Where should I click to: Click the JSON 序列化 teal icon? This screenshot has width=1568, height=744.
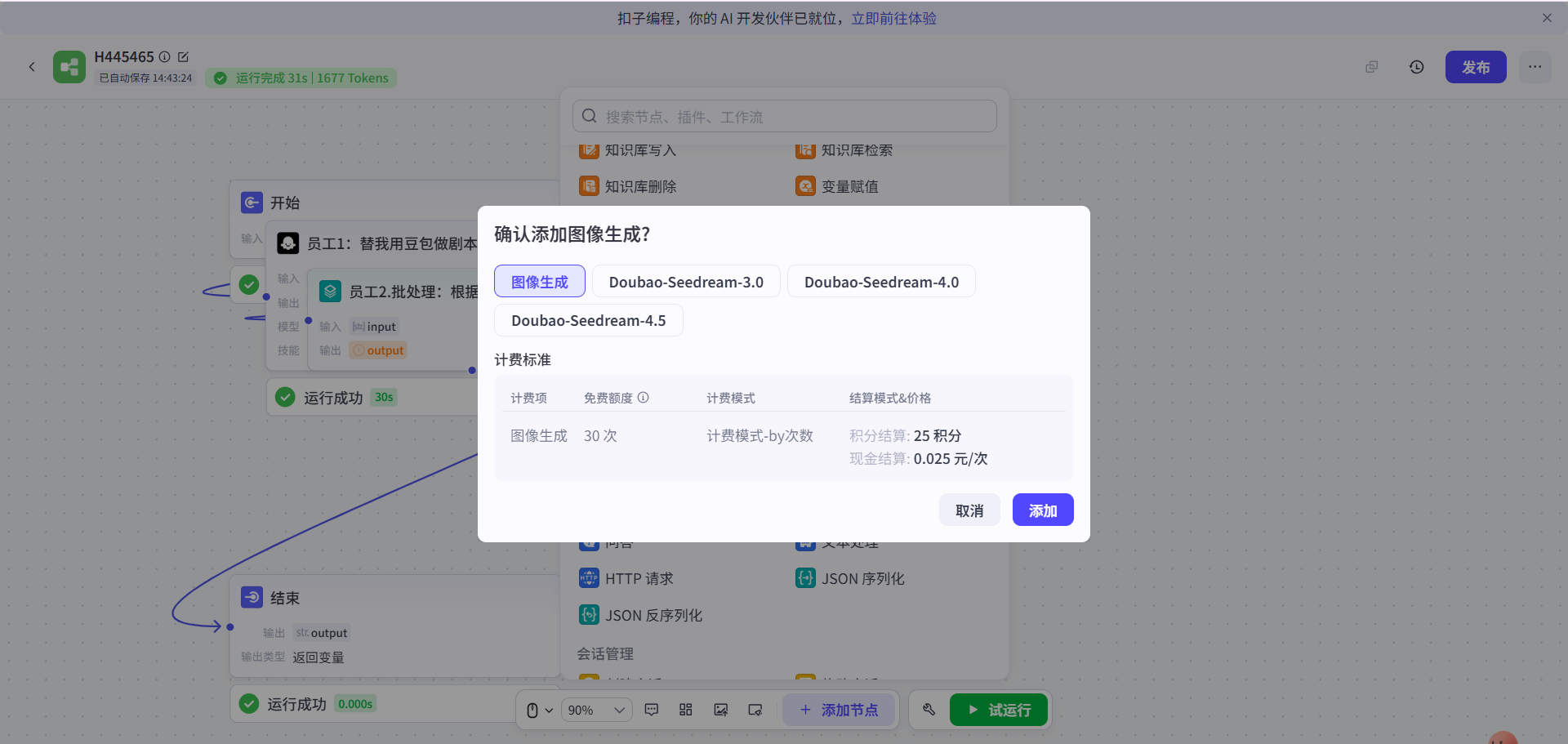pos(805,578)
